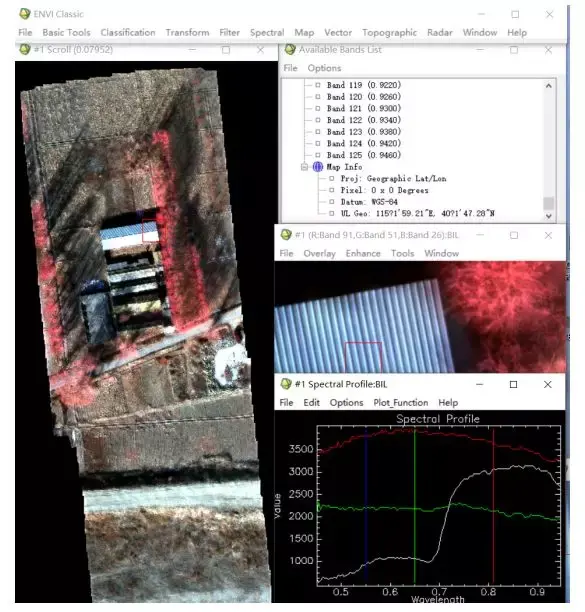
Task: Open File menu in image display window
Action: pyautogui.click(x=286, y=253)
